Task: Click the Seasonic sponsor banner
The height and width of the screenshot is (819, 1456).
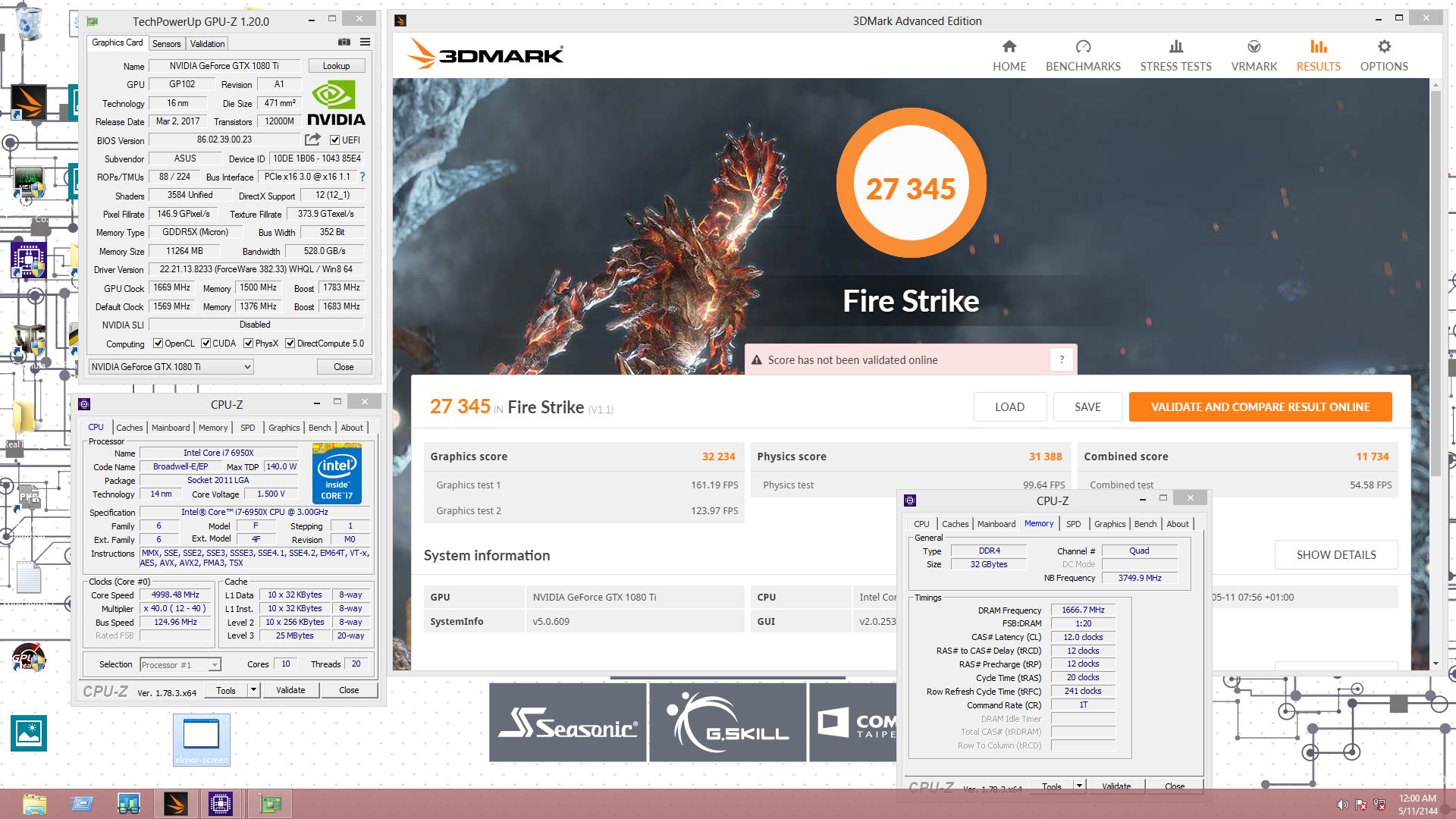Action: click(568, 722)
